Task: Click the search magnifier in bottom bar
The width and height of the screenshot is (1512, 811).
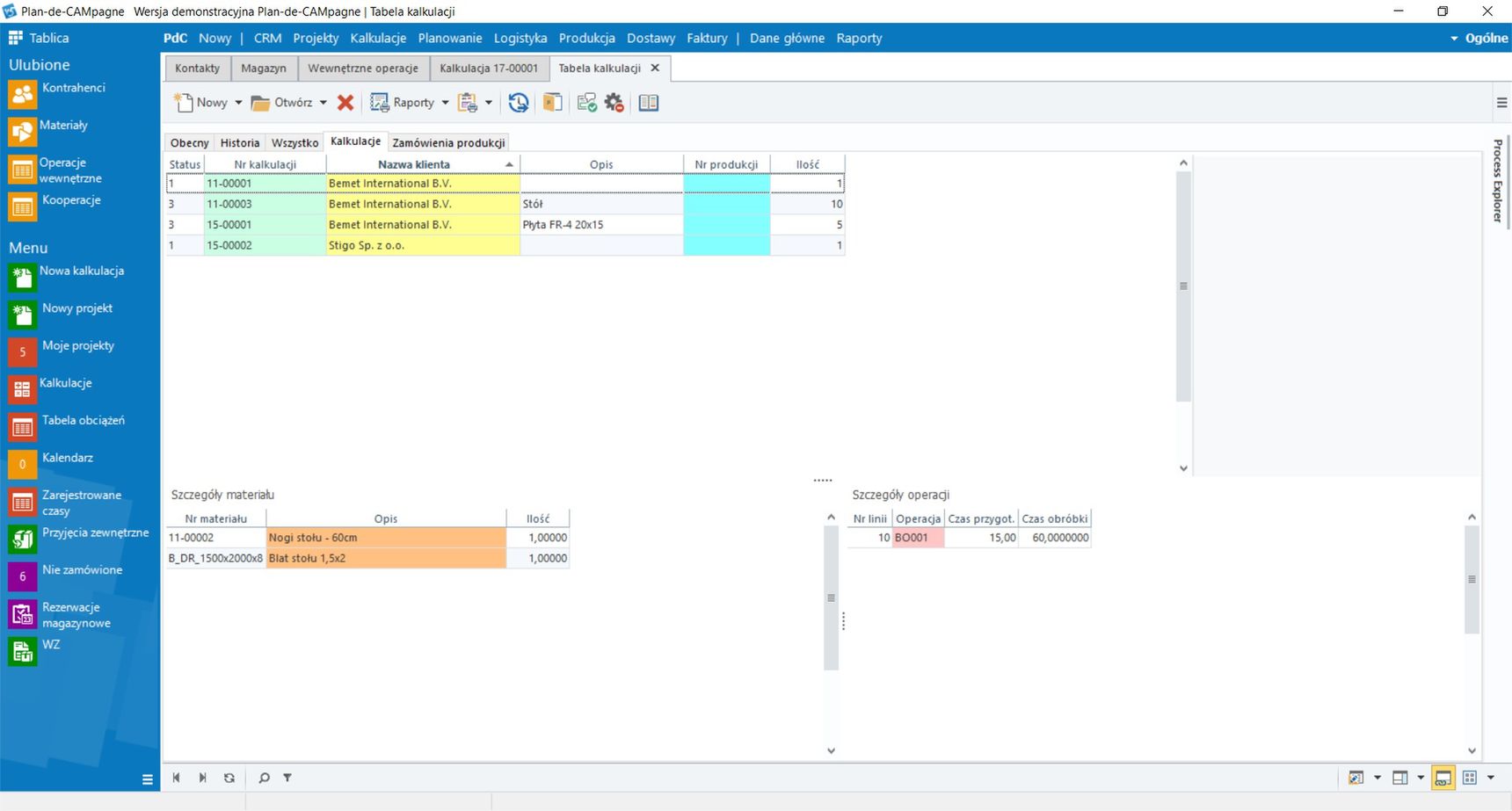Action: (x=264, y=778)
